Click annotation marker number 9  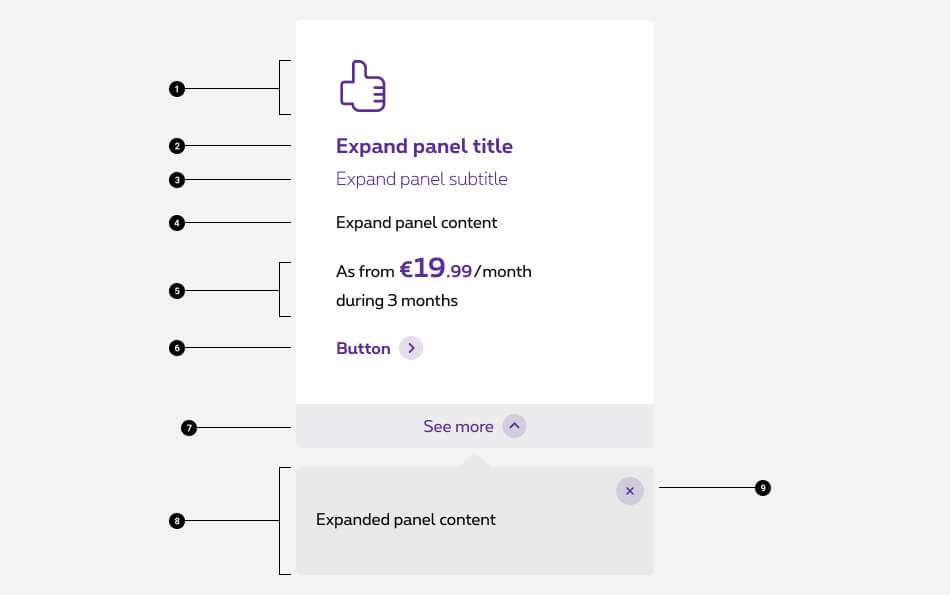[763, 488]
